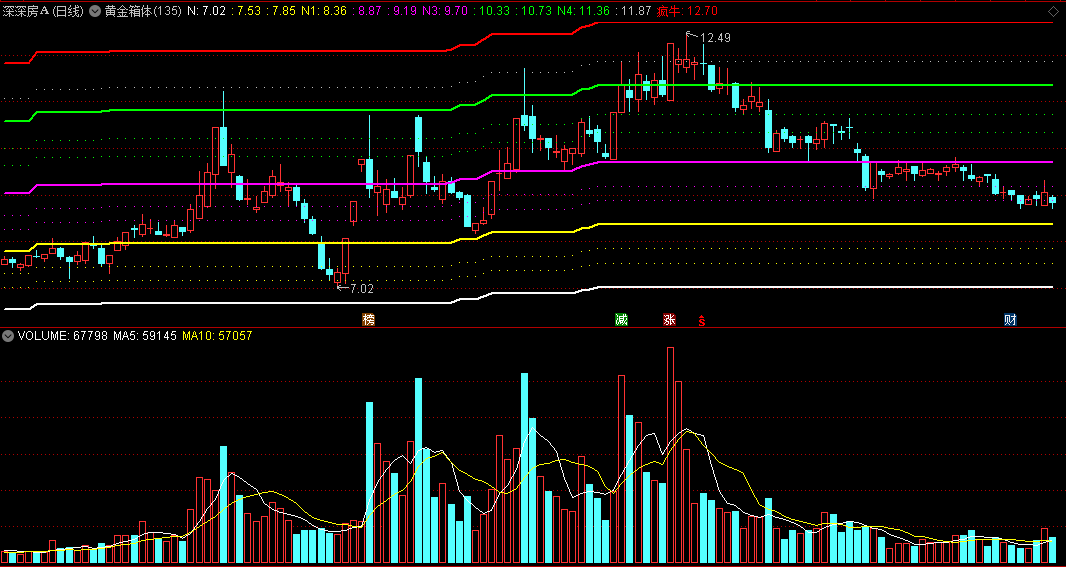1066x567 pixels.
Task: Click the green 10.33 value in header
Action: click(496, 11)
